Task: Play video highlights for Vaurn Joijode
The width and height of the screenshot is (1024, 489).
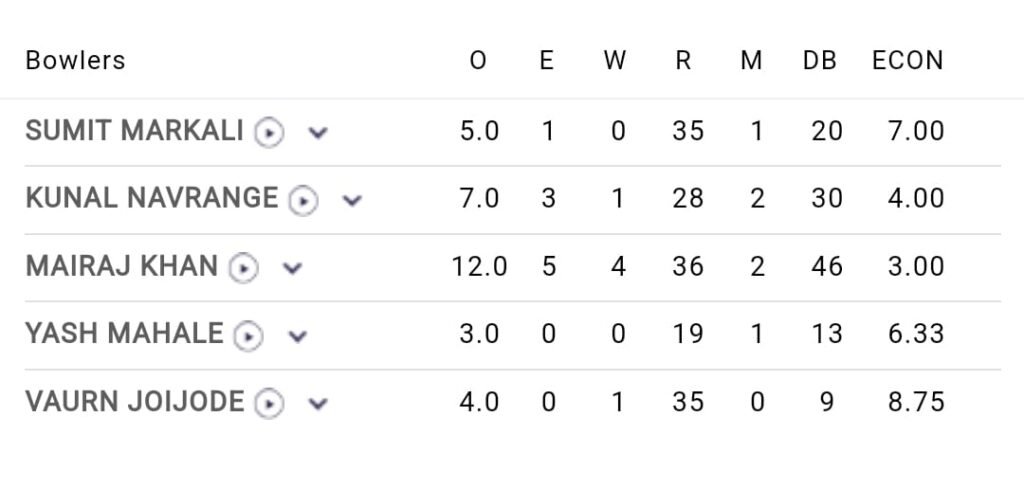Action: click(x=269, y=403)
